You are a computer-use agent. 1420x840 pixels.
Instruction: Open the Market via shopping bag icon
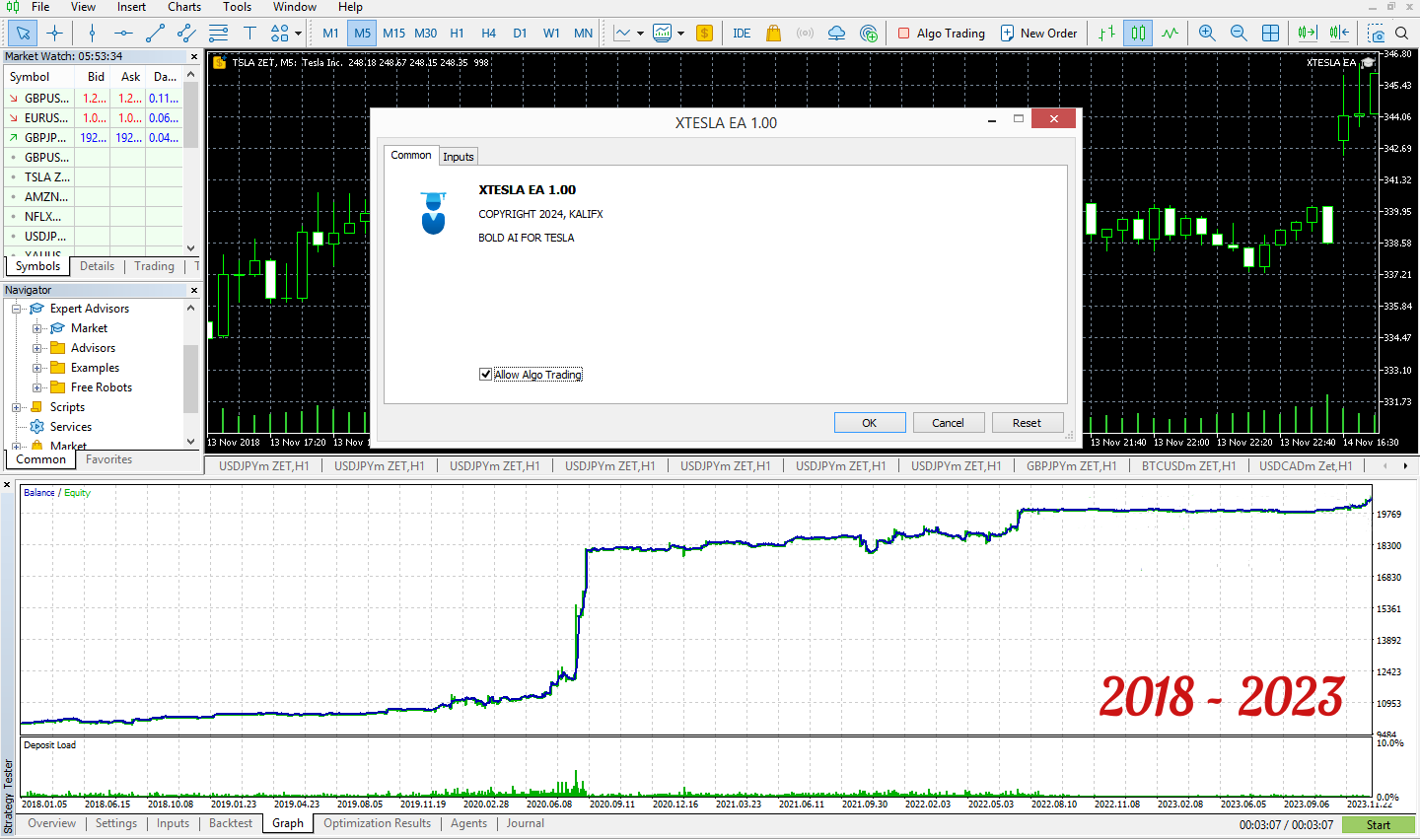pos(775,33)
